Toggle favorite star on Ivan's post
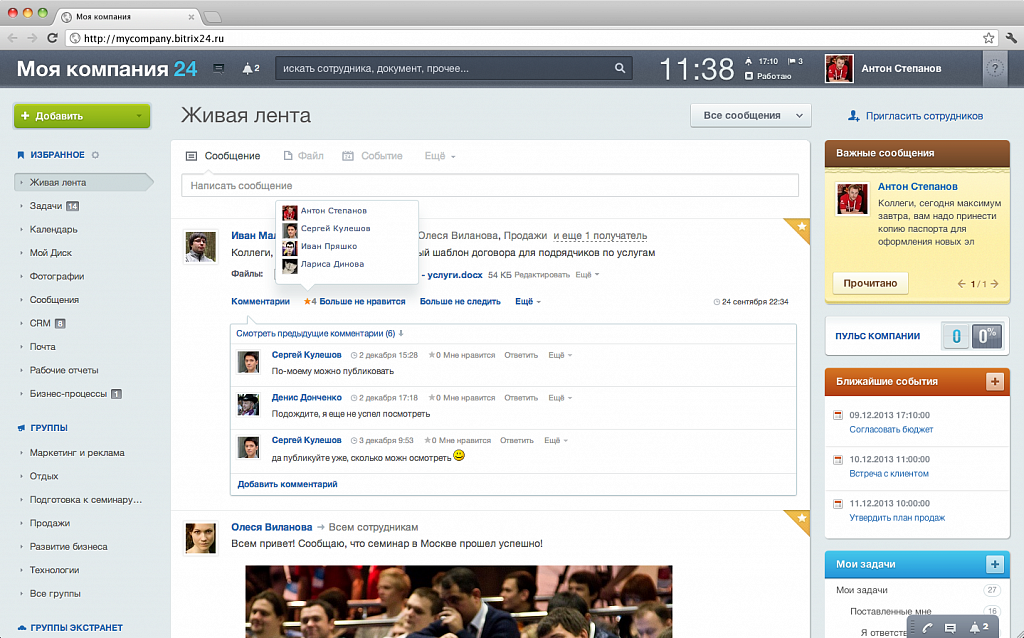 [801, 227]
